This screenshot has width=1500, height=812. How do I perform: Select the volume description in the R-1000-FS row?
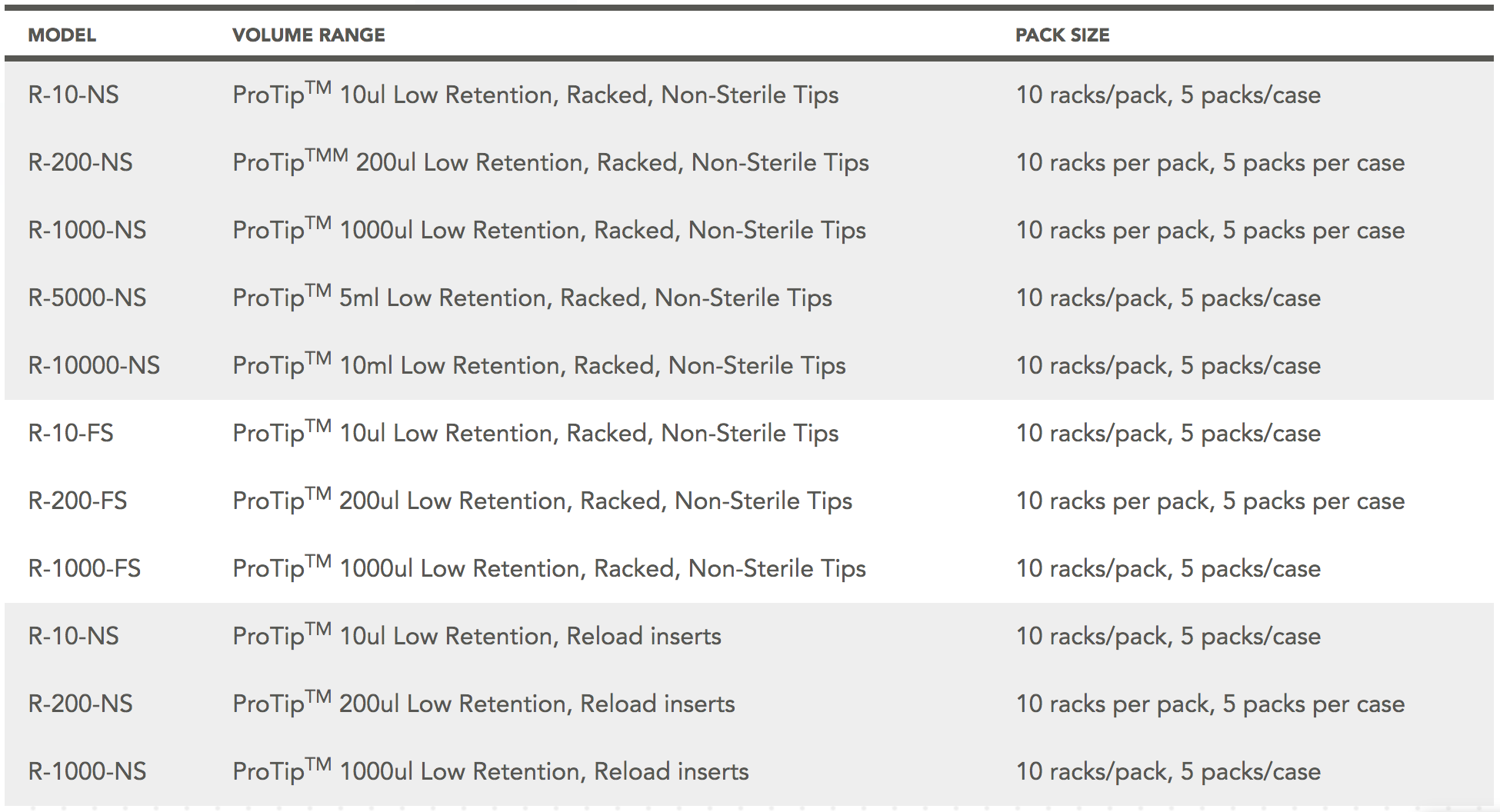[549, 569]
